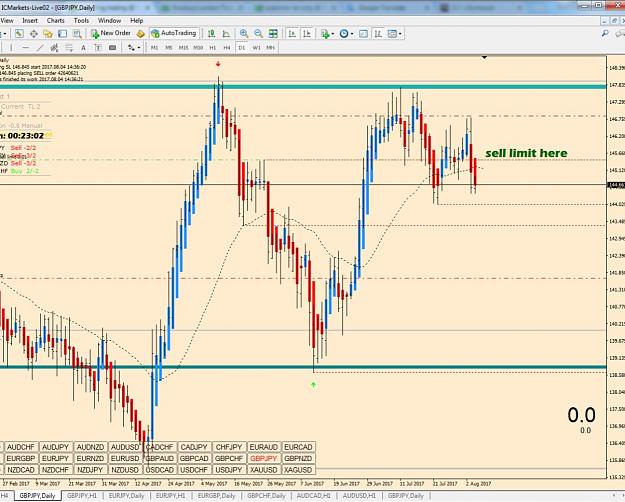Open the Data Window crosshair icon

click(33, 34)
